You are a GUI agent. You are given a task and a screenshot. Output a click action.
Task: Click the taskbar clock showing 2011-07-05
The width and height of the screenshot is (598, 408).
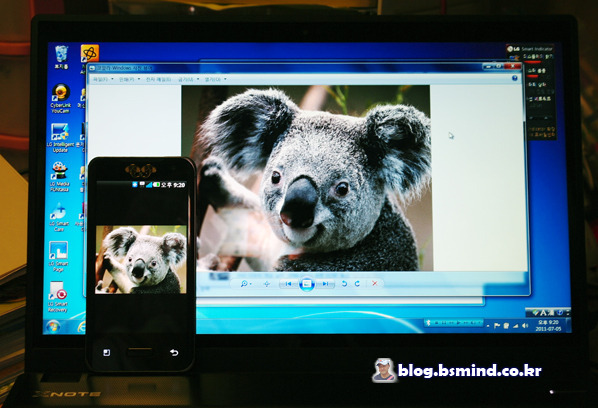point(548,326)
